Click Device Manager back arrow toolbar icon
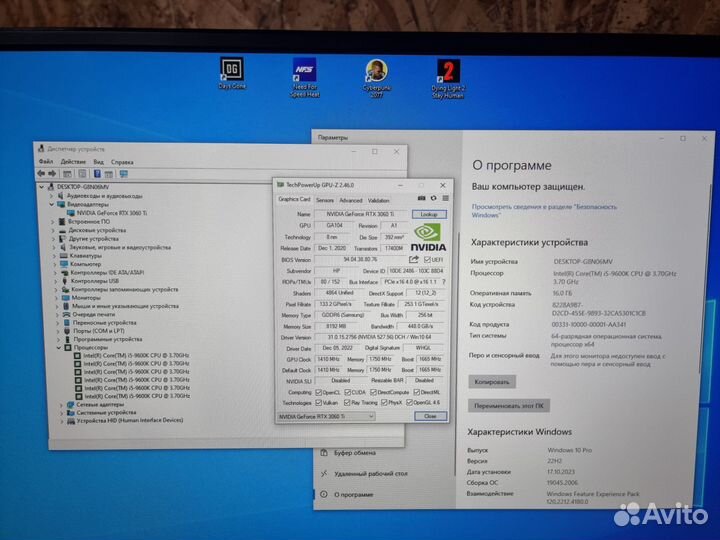Screen dimensions: 720x540 41,173
